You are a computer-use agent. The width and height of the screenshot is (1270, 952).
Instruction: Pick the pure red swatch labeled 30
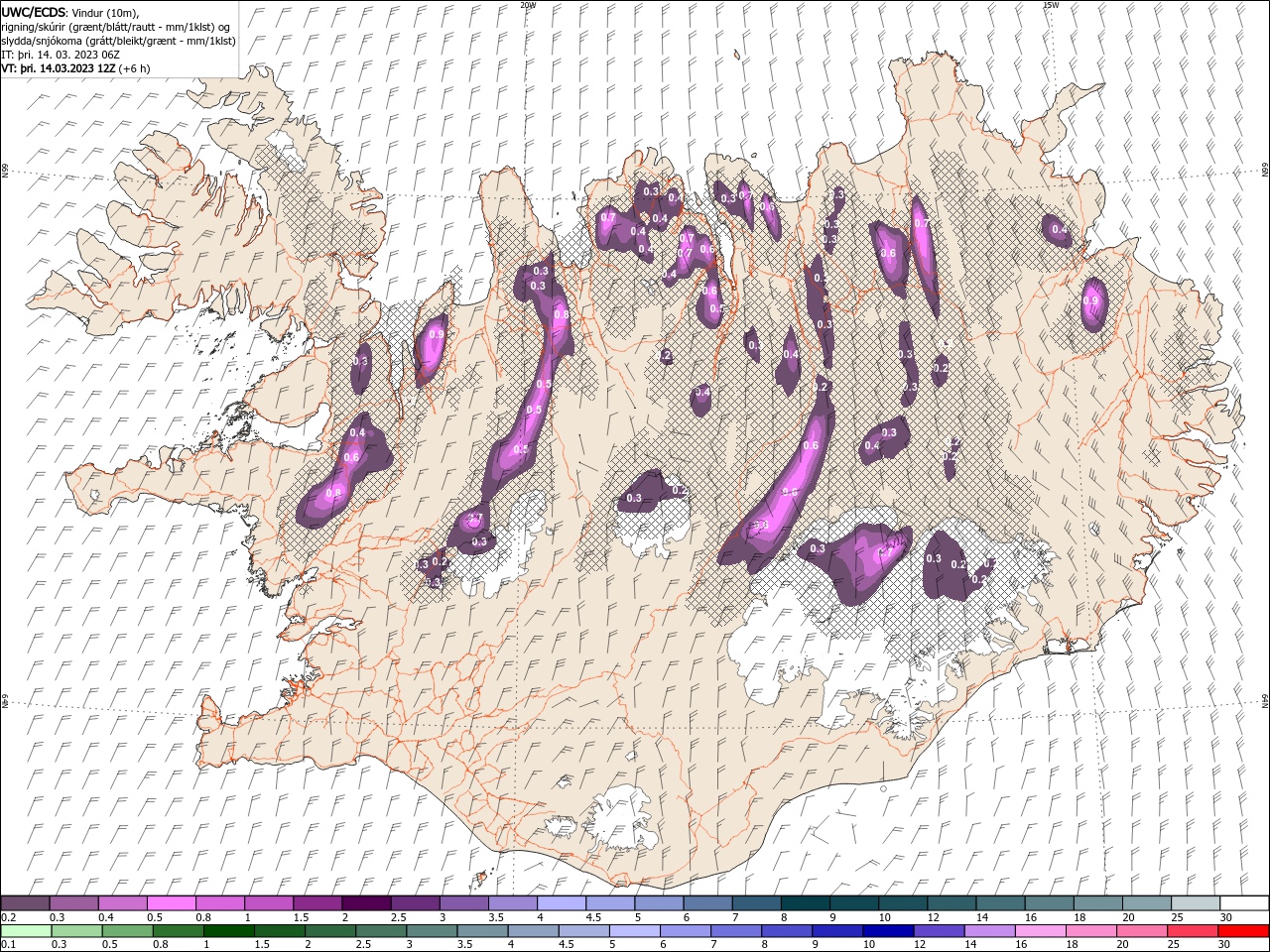coord(1243,931)
